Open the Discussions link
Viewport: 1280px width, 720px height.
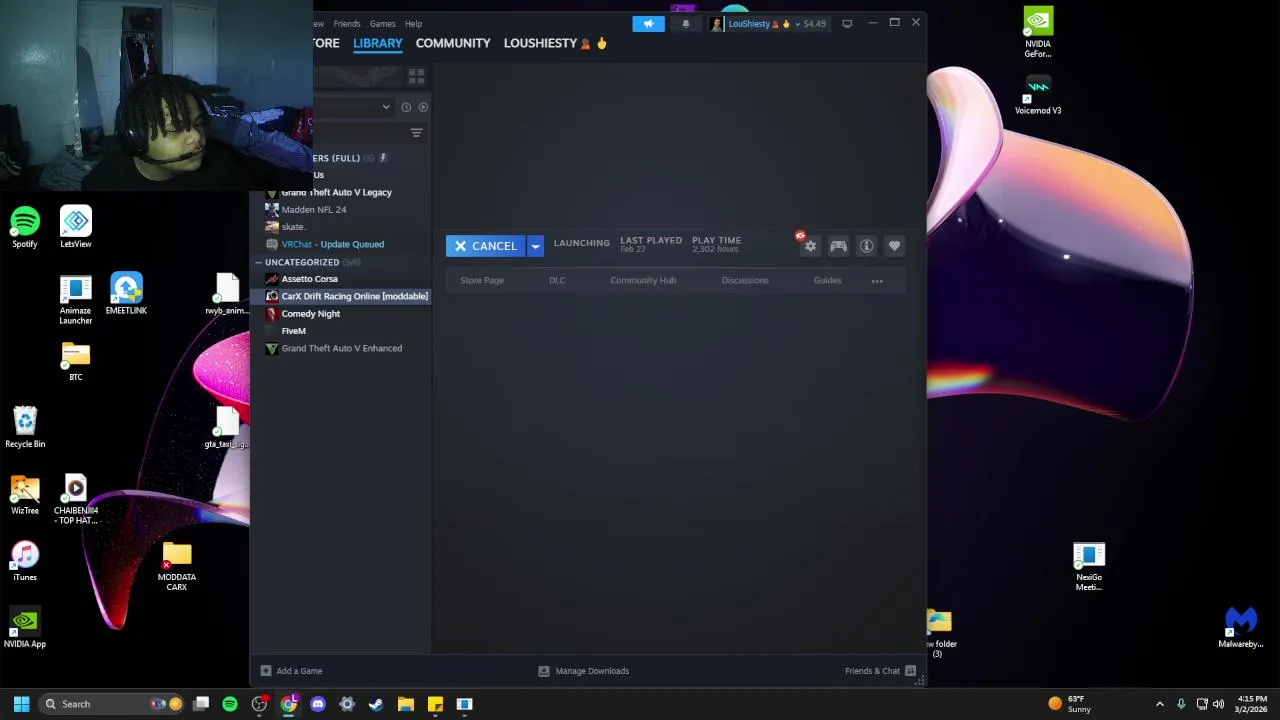coord(745,280)
